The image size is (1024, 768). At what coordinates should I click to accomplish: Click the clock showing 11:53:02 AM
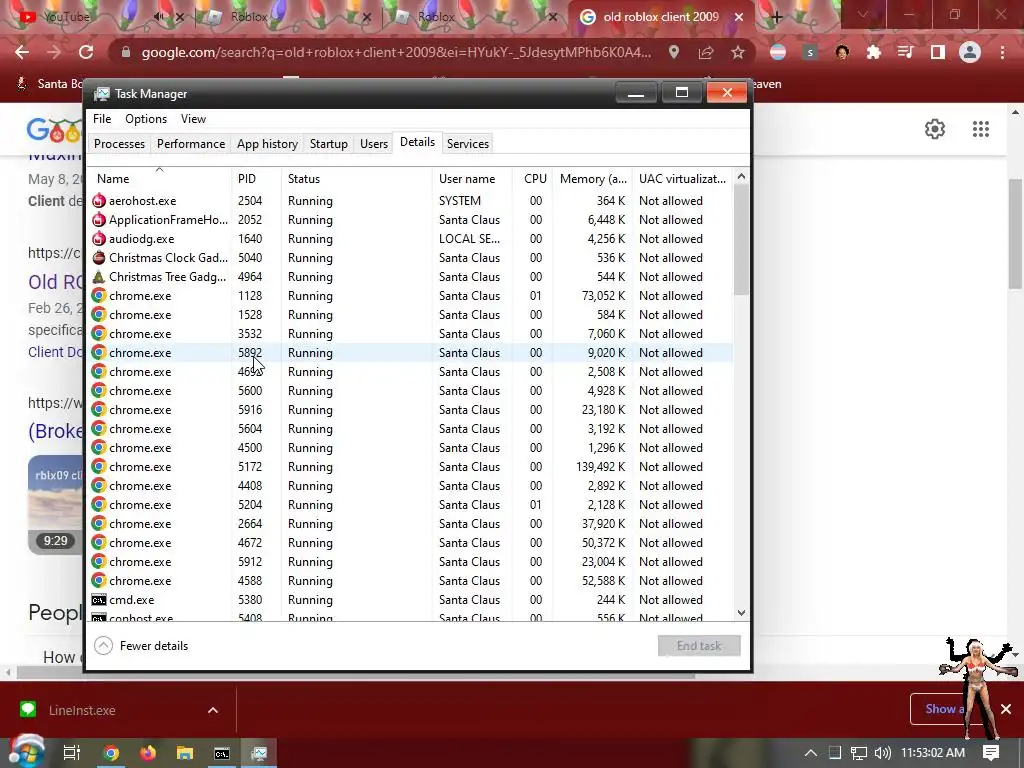click(933, 753)
